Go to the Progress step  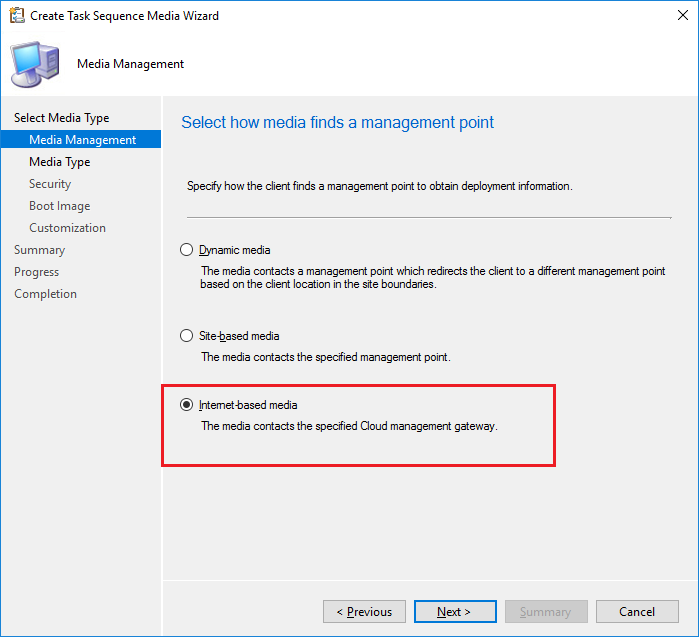coord(37,272)
